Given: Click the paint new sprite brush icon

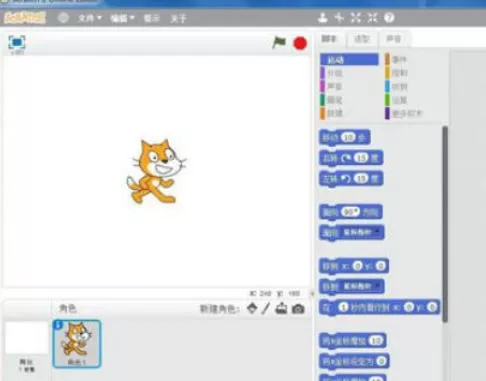Looking at the screenshot, I should pyautogui.click(x=266, y=308).
